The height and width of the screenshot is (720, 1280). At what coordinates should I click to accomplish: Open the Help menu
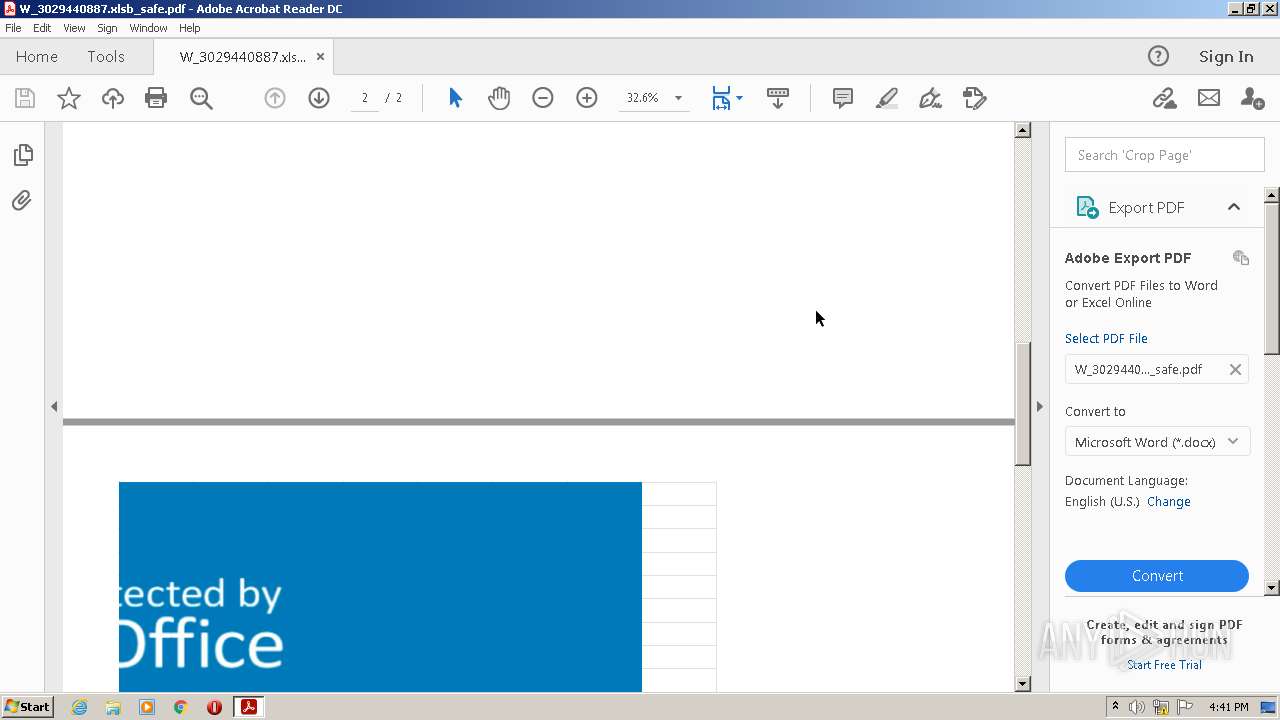click(190, 28)
